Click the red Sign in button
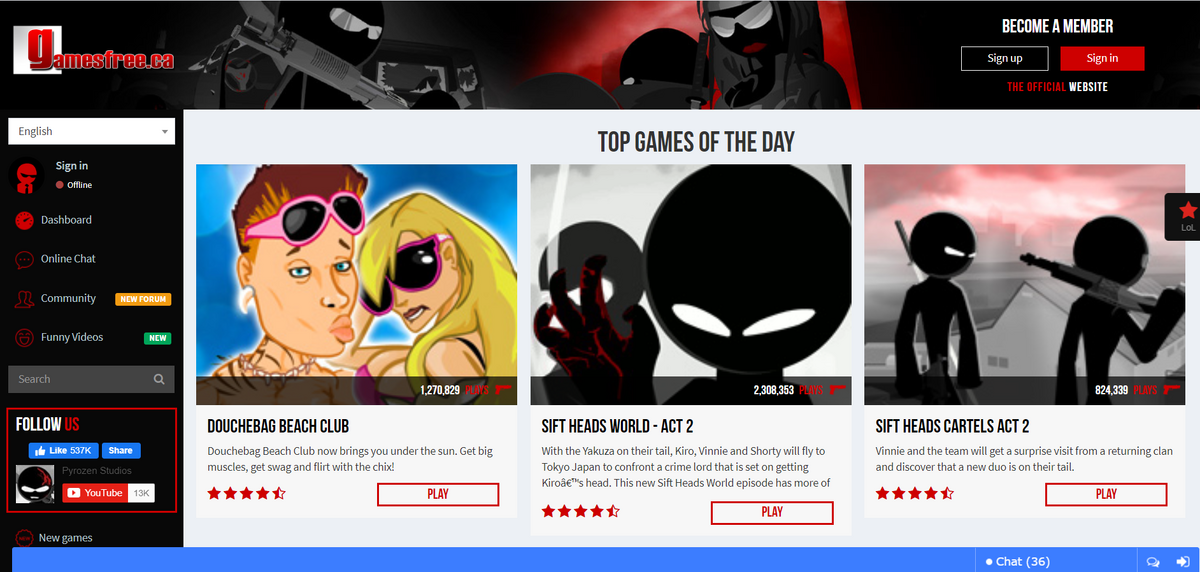 pos(1102,58)
